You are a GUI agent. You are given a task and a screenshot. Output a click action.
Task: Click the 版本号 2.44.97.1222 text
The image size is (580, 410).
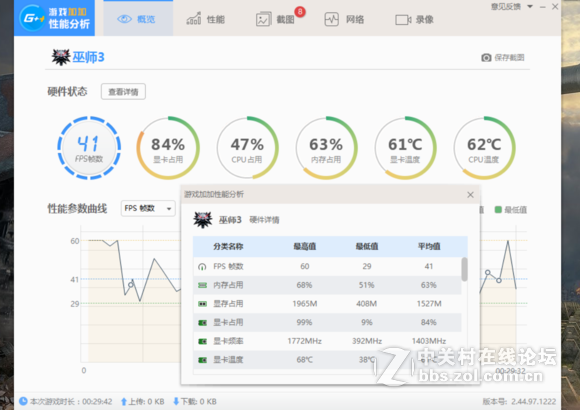click(519, 401)
